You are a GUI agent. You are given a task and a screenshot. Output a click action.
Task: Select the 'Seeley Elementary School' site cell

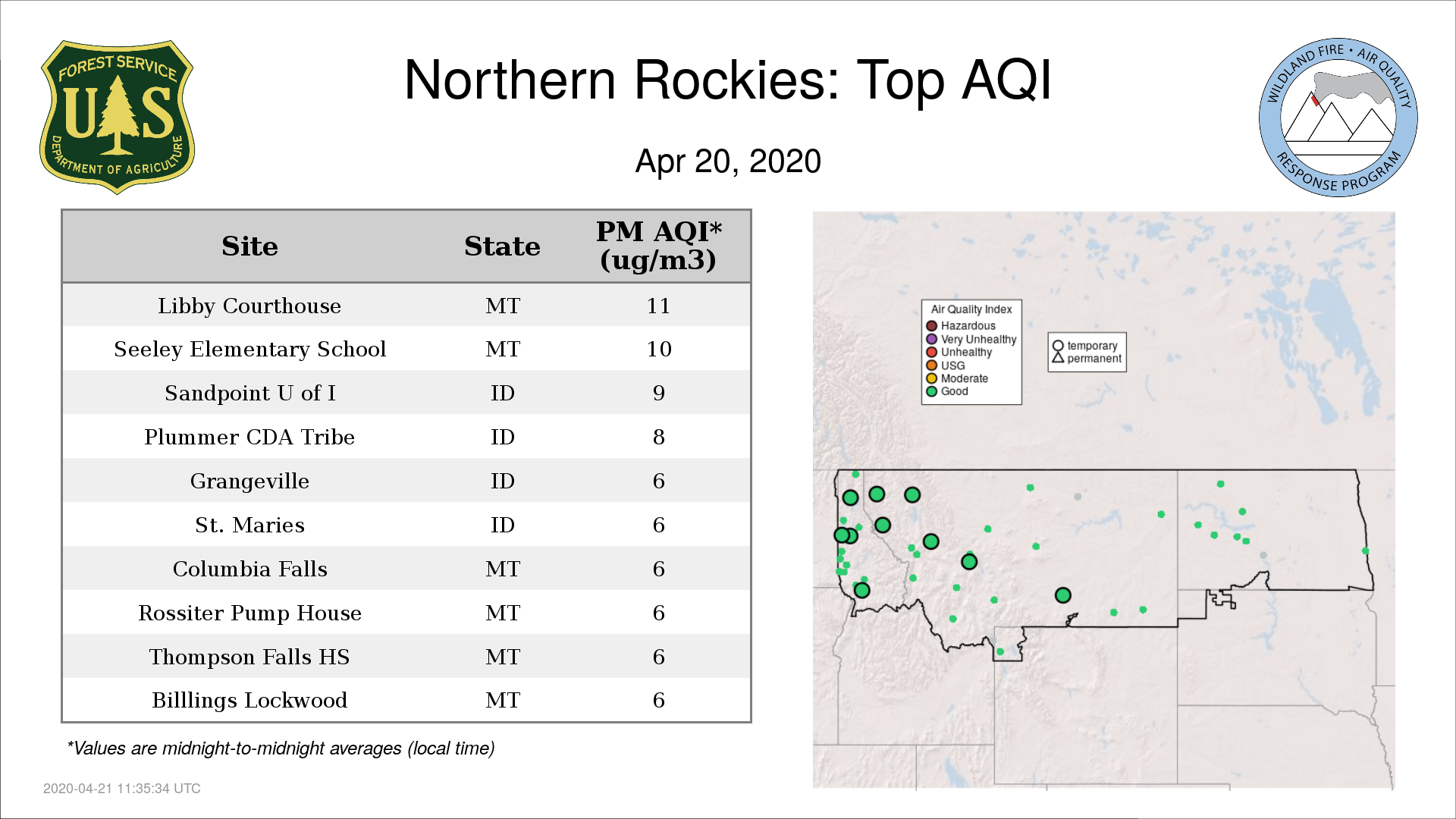249,349
